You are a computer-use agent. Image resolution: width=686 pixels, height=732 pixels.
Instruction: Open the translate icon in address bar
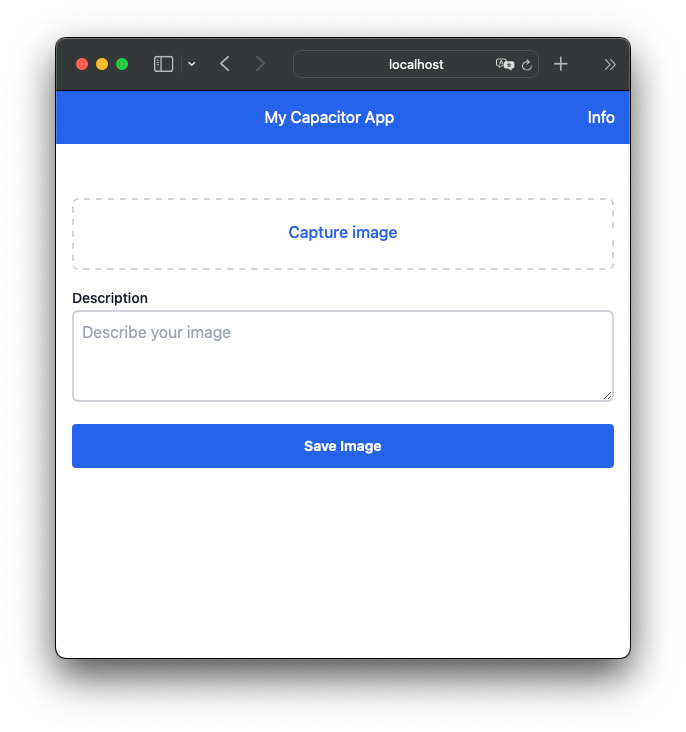tap(505, 64)
